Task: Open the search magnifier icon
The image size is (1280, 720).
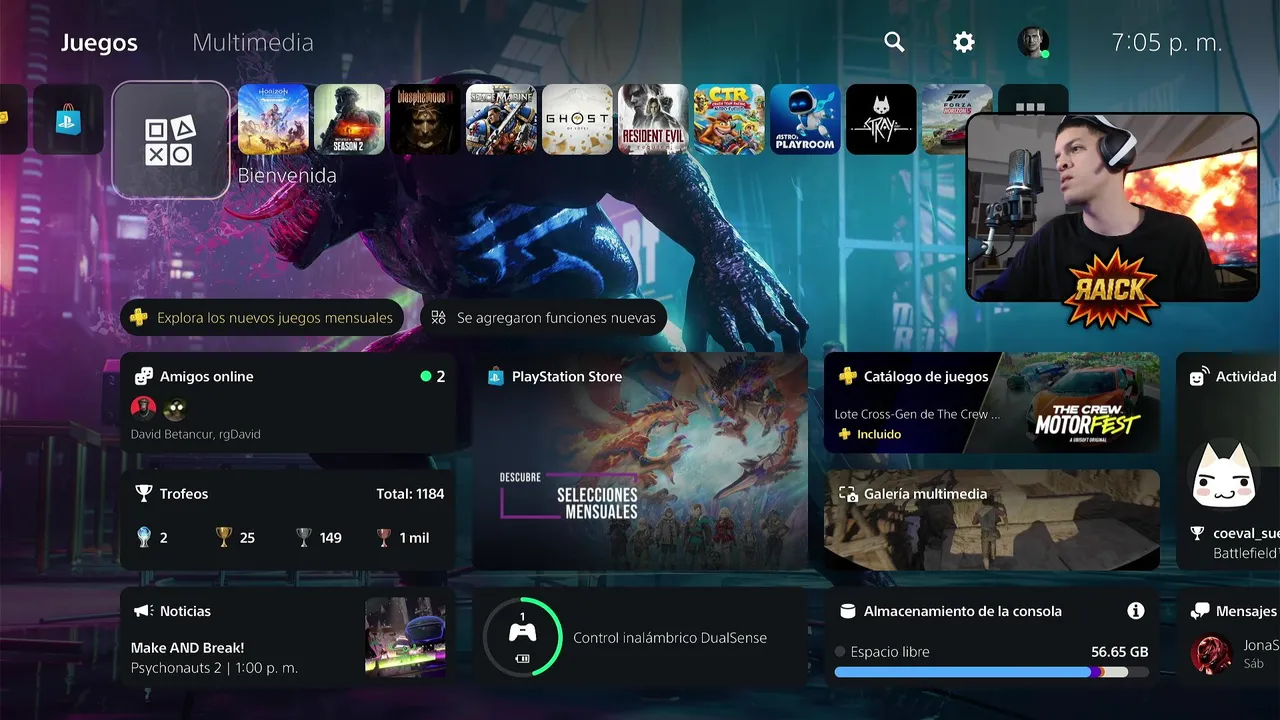Action: pyautogui.click(x=894, y=42)
